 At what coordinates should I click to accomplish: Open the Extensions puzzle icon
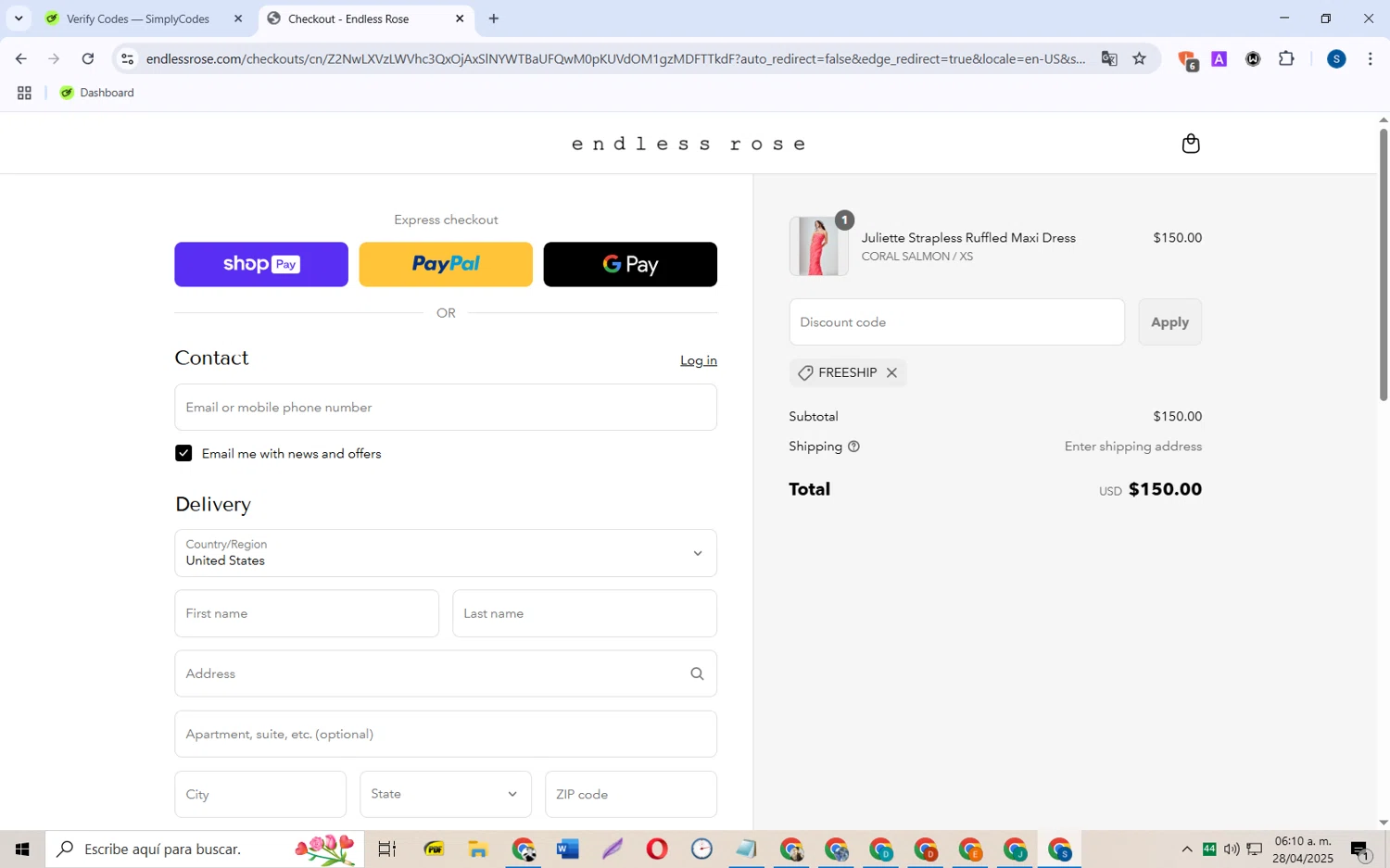click(1286, 58)
